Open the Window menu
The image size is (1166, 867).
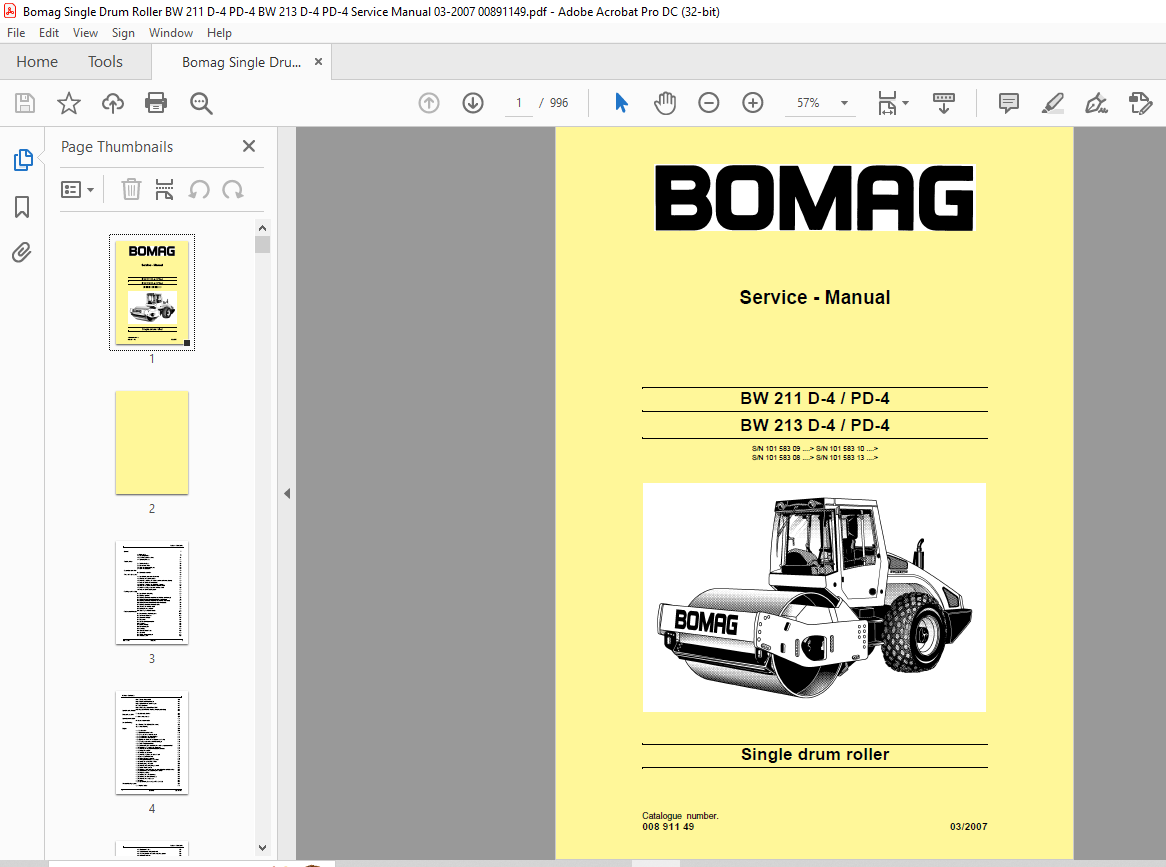(x=171, y=33)
